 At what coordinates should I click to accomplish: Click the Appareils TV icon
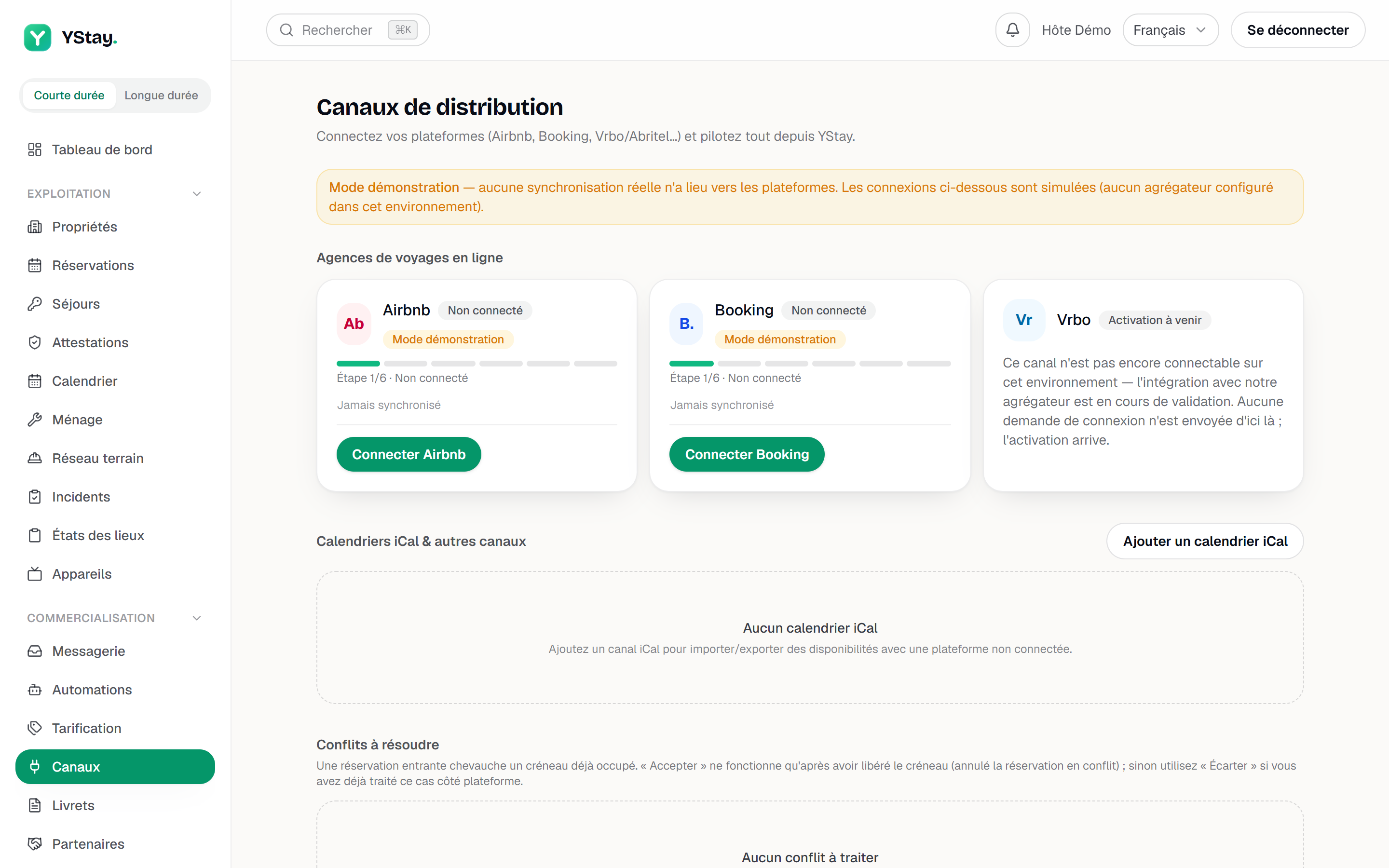click(34, 573)
